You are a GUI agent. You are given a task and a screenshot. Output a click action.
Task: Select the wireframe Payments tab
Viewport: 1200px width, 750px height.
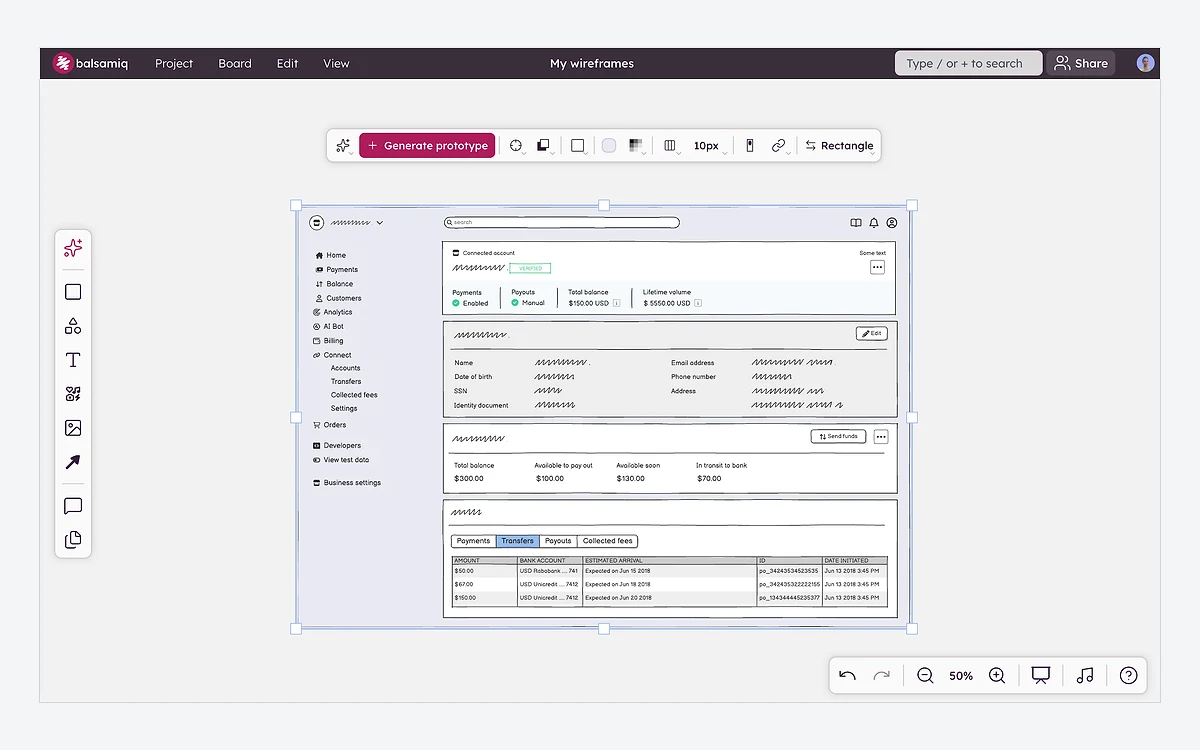tap(473, 541)
